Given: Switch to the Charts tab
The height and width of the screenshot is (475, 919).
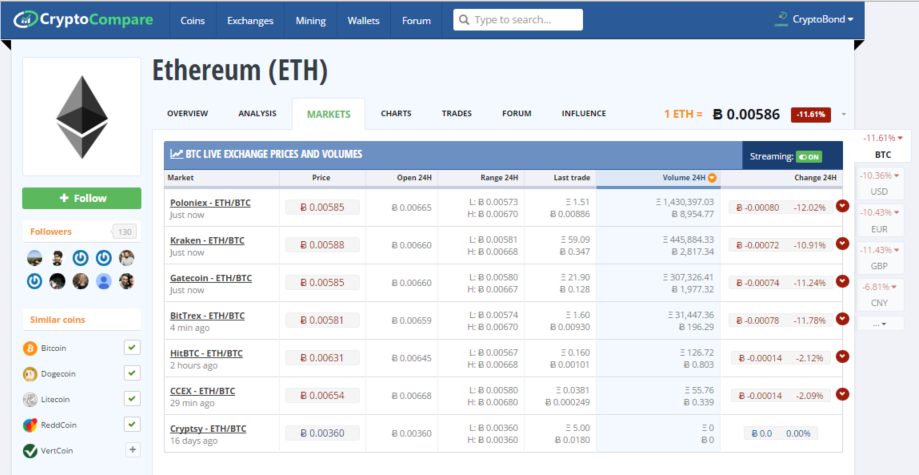Looking at the screenshot, I should tap(396, 114).
